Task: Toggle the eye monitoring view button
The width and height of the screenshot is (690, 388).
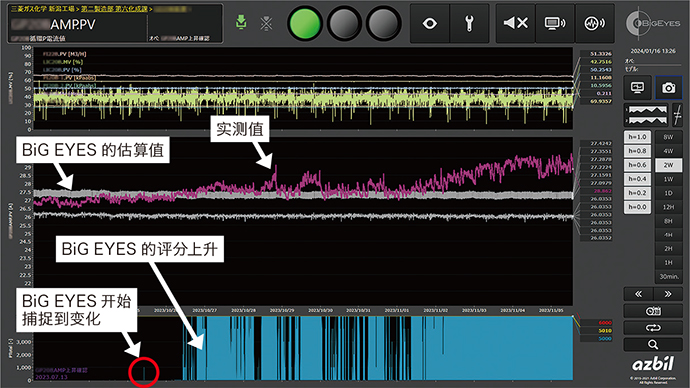Action: [x=429, y=23]
